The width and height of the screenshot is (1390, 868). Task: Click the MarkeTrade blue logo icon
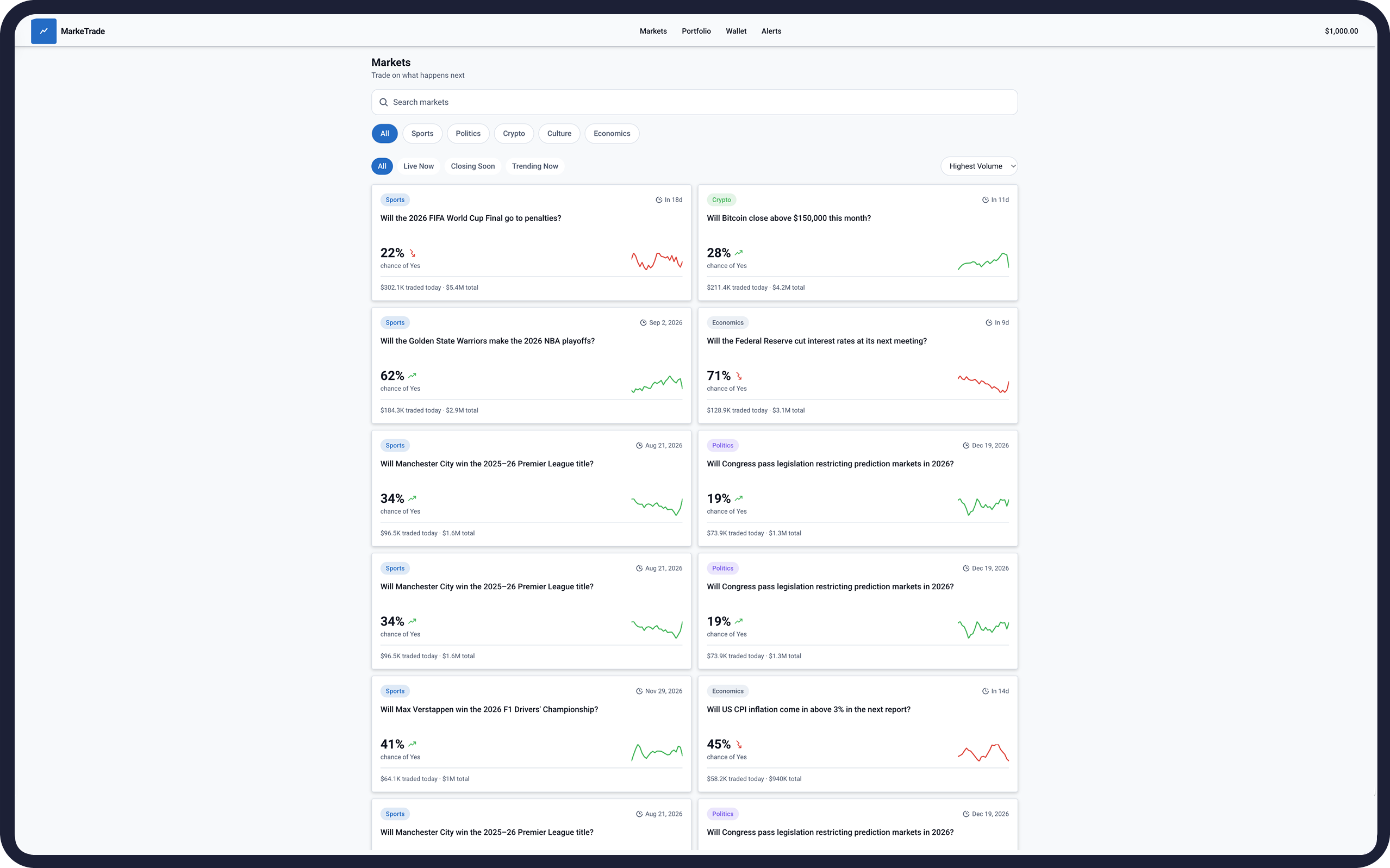click(x=43, y=31)
